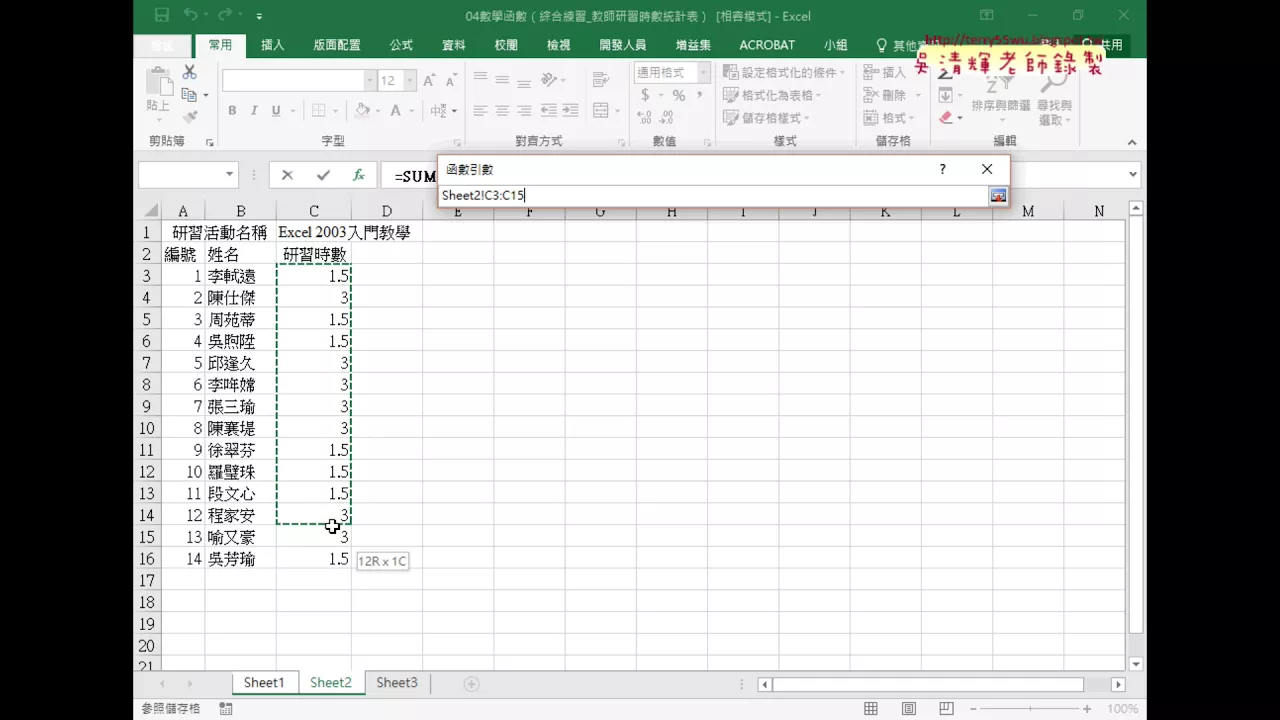Click the New Sheet plus icon
The width and height of the screenshot is (1280, 720).
point(472,684)
